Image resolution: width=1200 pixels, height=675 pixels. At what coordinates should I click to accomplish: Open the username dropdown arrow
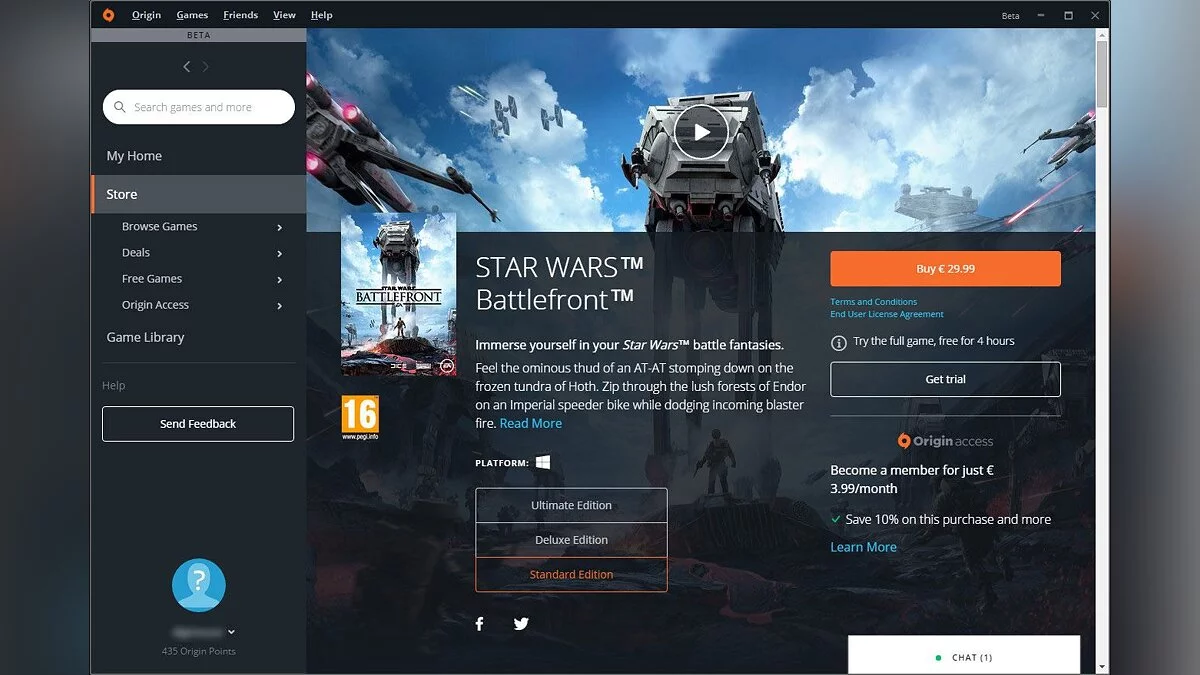(232, 632)
